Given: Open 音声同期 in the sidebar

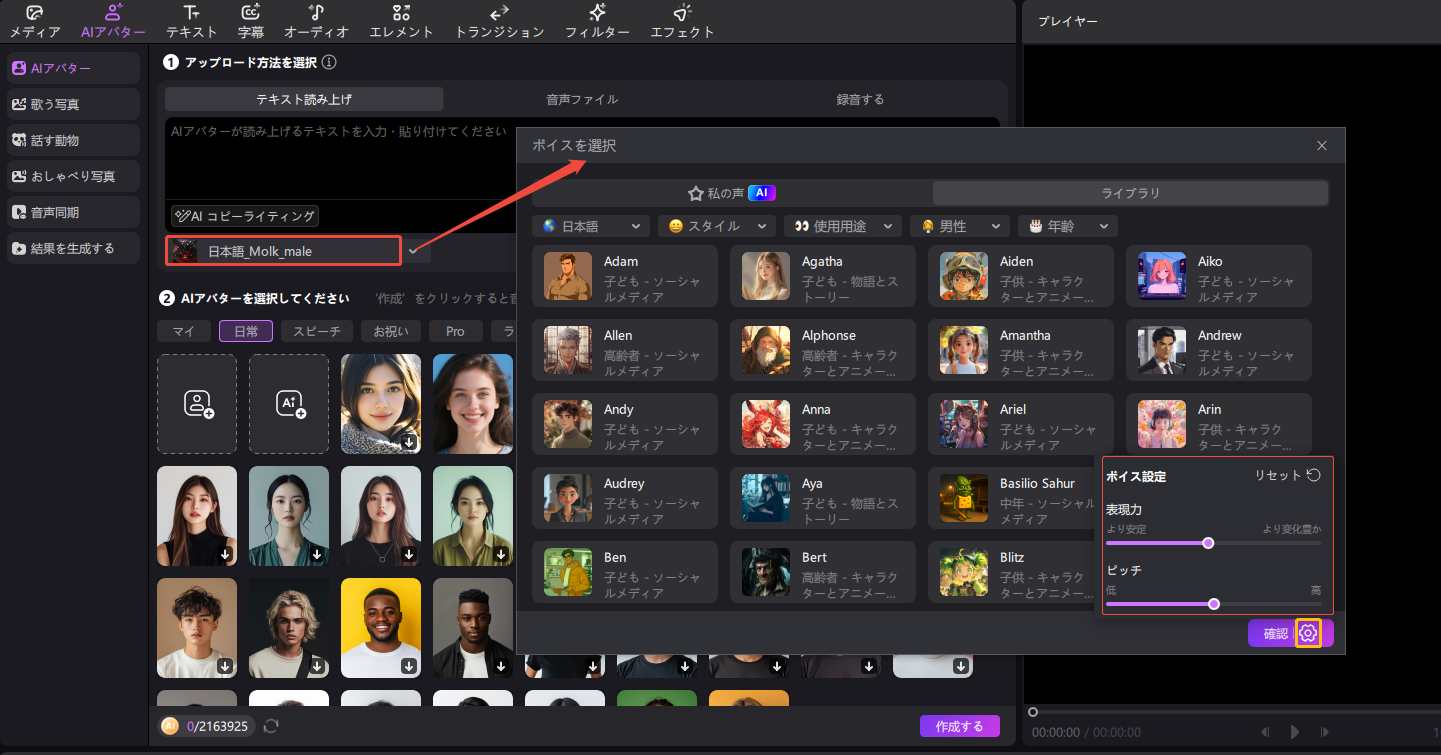Looking at the screenshot, I should (x=73, y=212).
